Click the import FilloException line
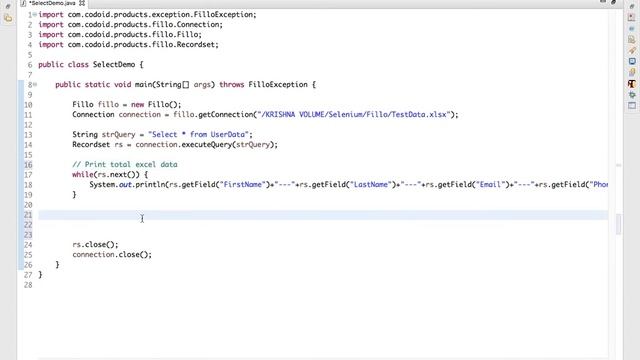 (147, 15)
